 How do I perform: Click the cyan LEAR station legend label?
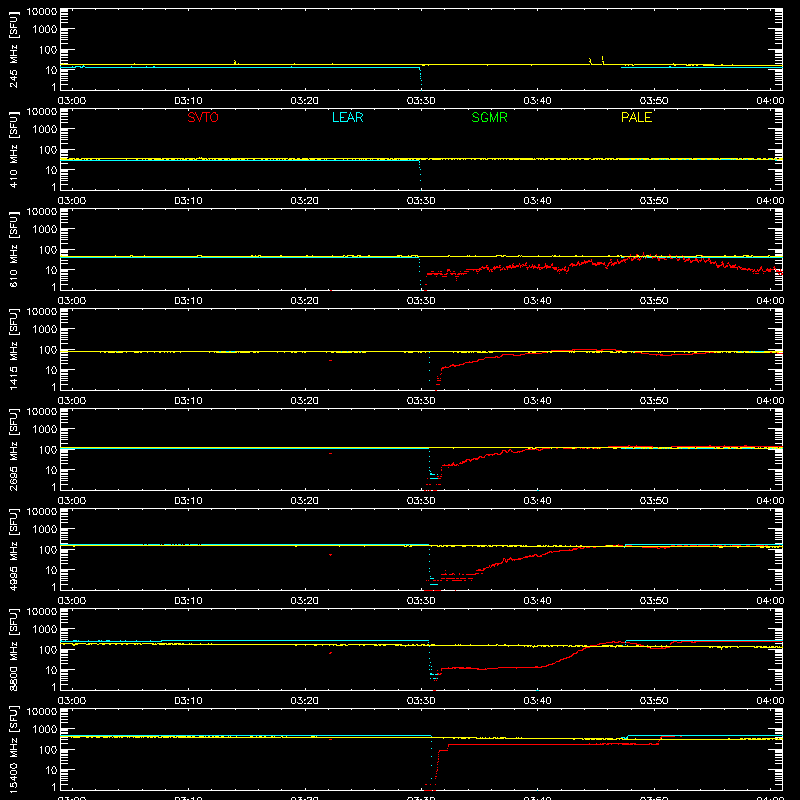pyautogui.click(x=347, y=117)
